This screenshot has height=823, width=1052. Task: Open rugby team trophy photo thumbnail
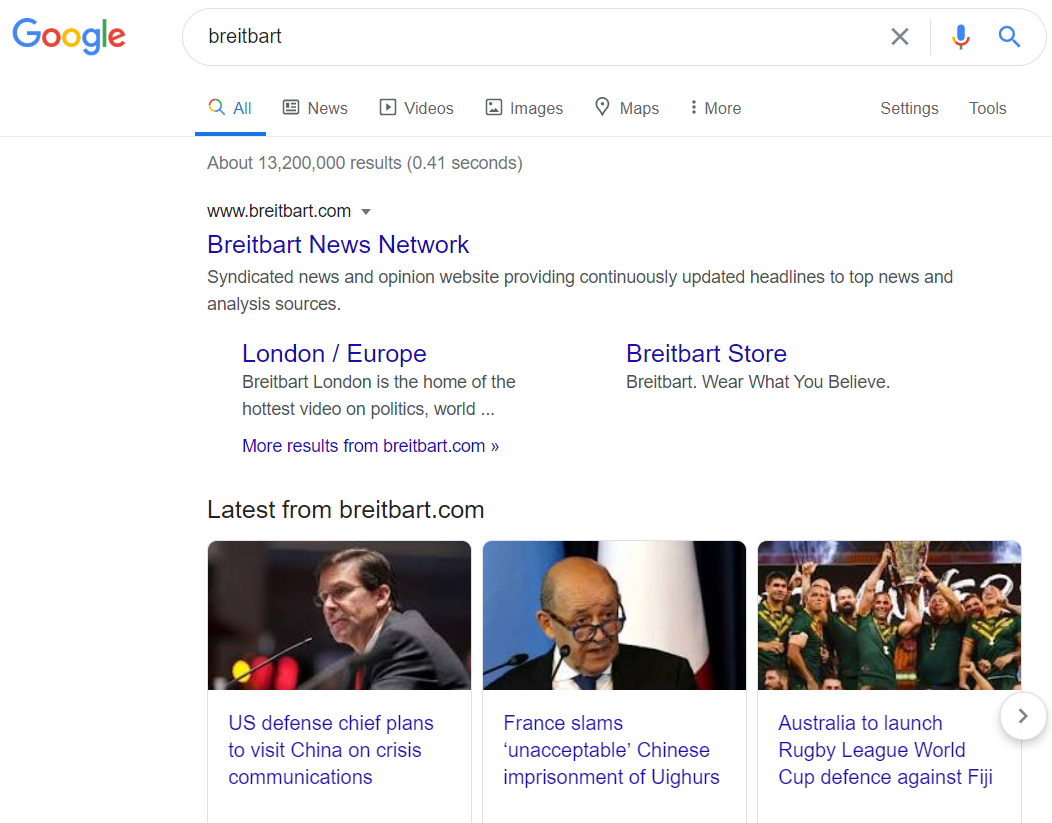(890, 615)
